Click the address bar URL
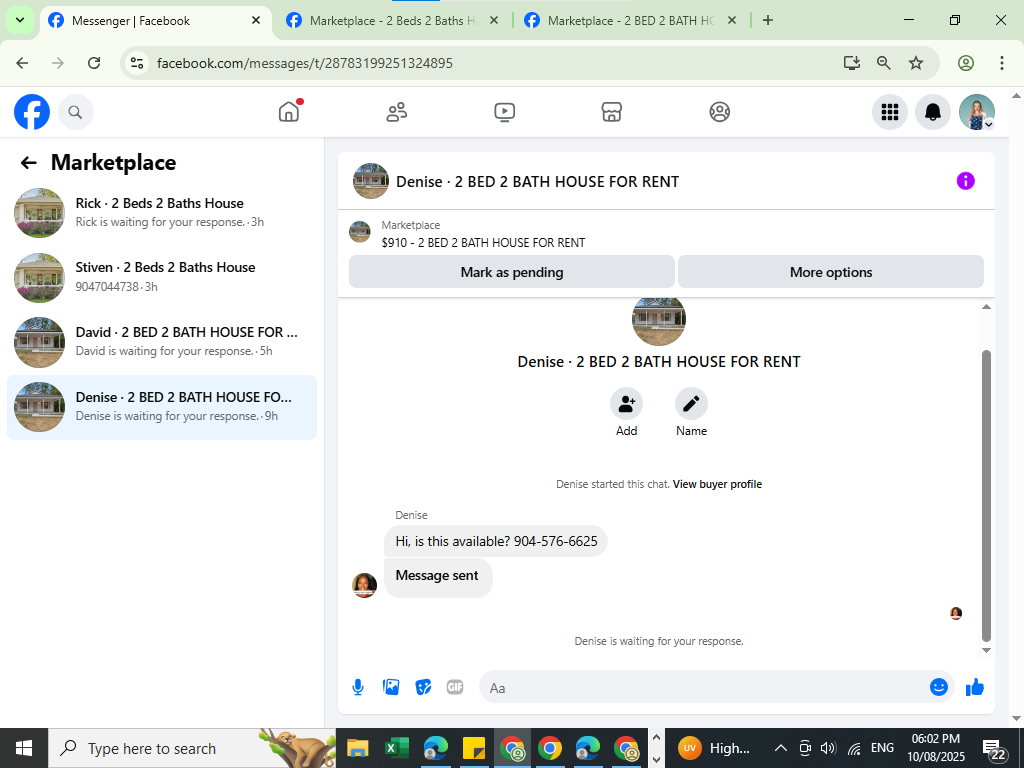Screen dimensions: 1024x768 pos(304,63)
